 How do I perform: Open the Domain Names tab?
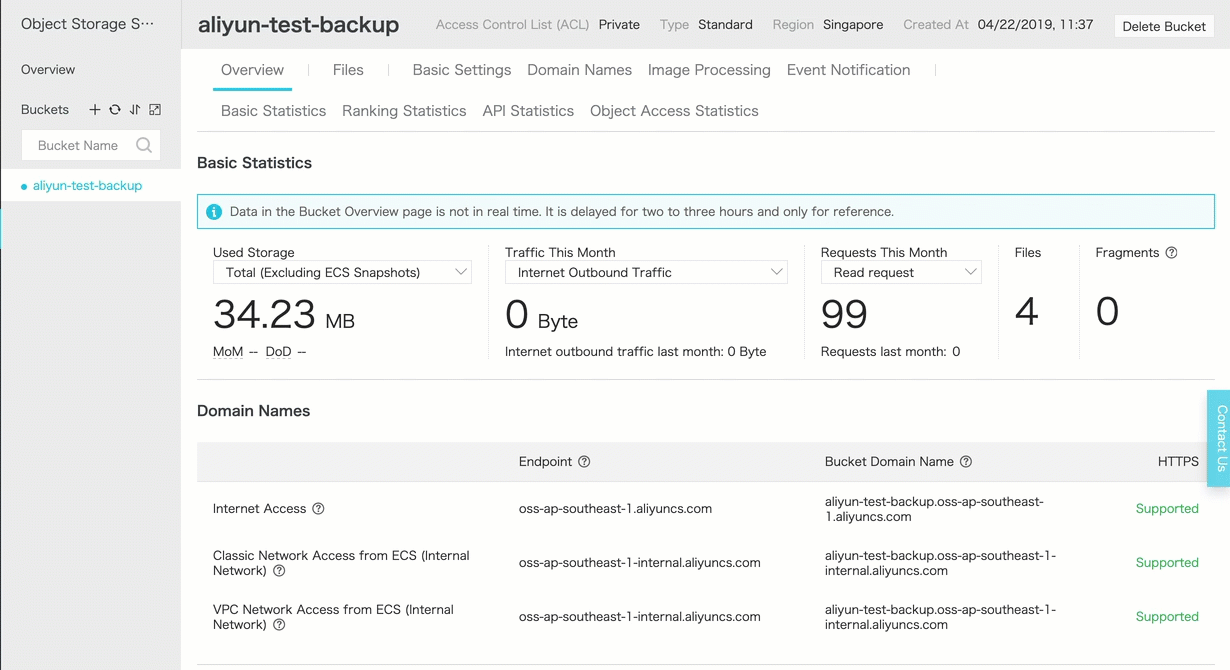(x=579, y=70)
